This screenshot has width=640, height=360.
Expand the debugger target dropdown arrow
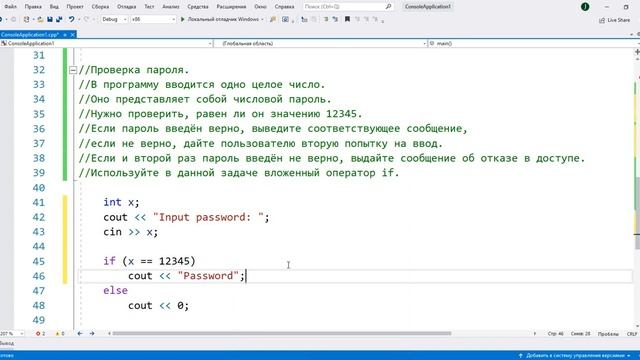click(x=262, y=19)
